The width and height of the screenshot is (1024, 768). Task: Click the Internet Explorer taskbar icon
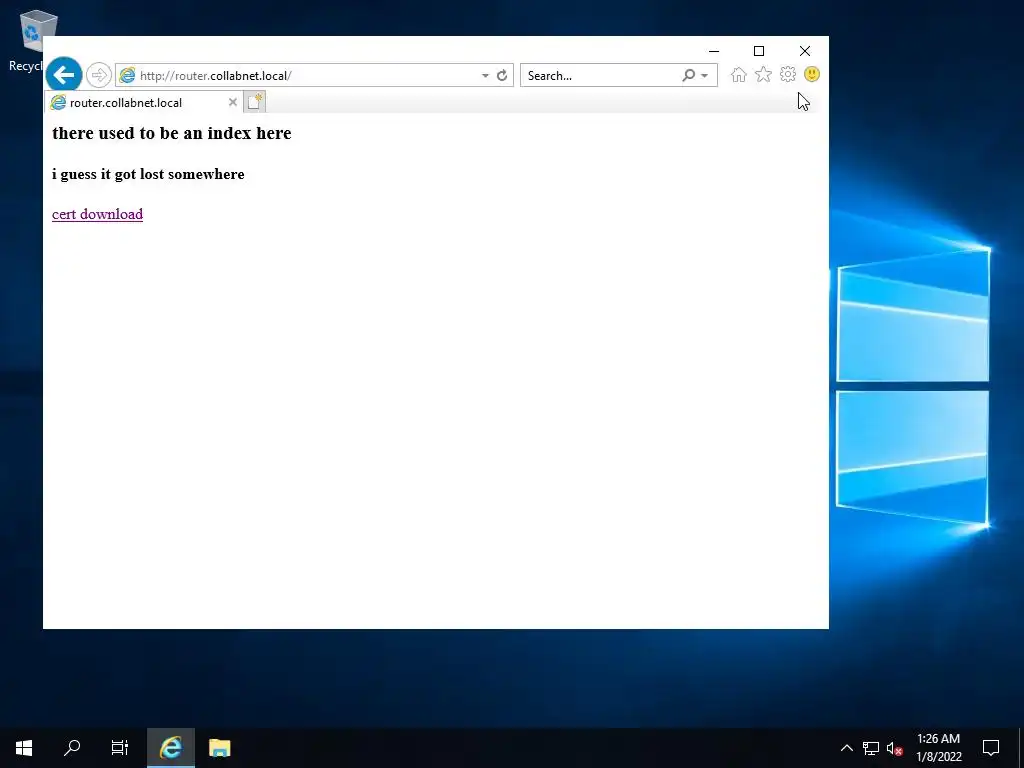(170, 748)
